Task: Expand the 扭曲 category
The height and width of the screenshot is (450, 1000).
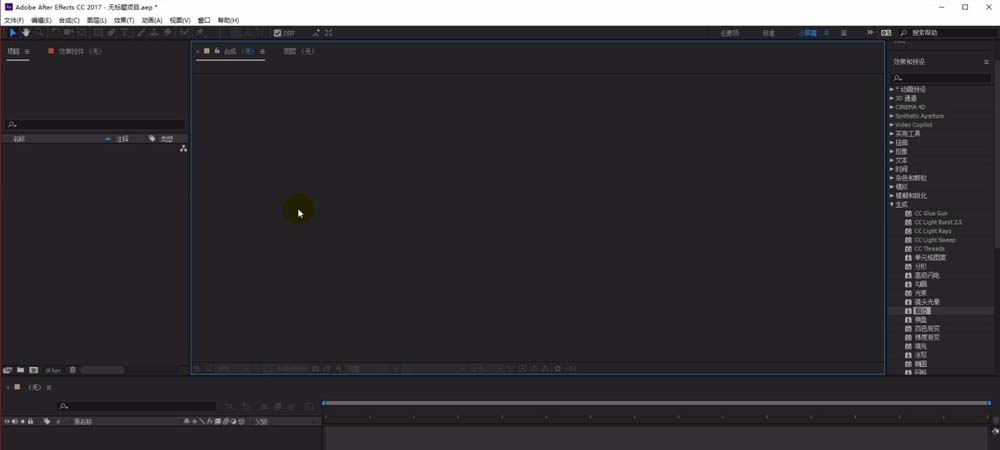Action: (x=892, y=143)
